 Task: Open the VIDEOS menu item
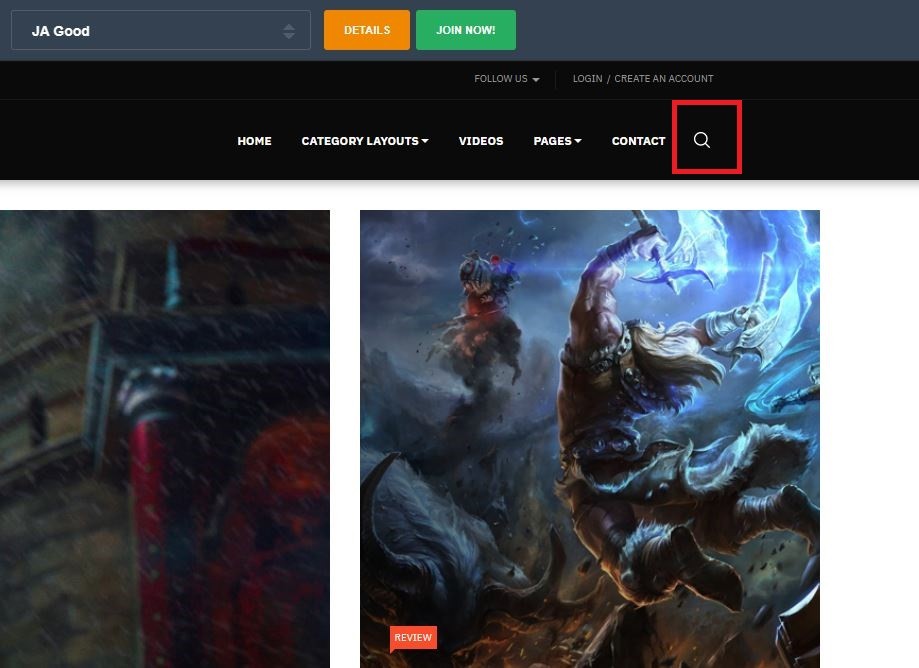[481, 141]
